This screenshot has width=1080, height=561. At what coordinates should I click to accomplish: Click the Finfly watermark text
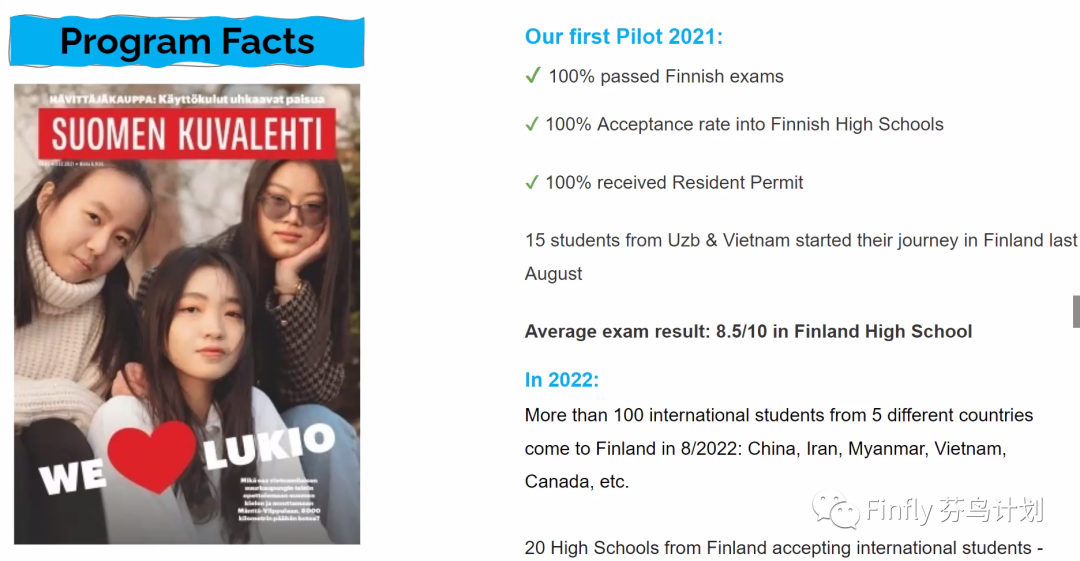coord(955,511)
